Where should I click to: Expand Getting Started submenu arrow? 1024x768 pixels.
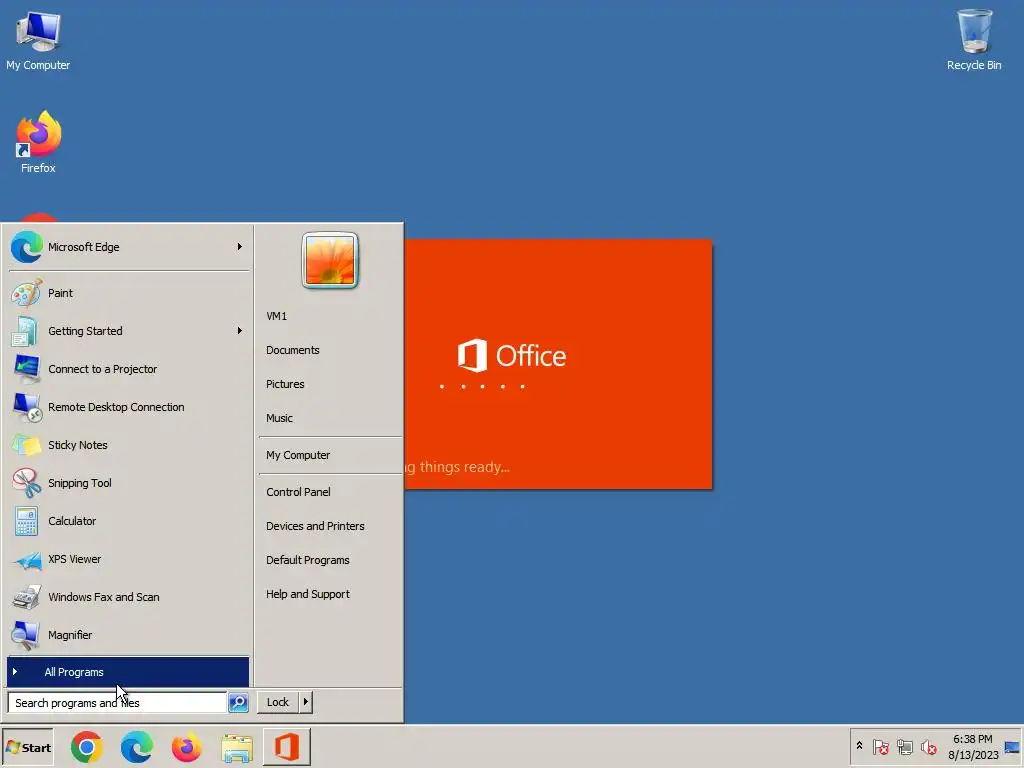coord(240,331)
